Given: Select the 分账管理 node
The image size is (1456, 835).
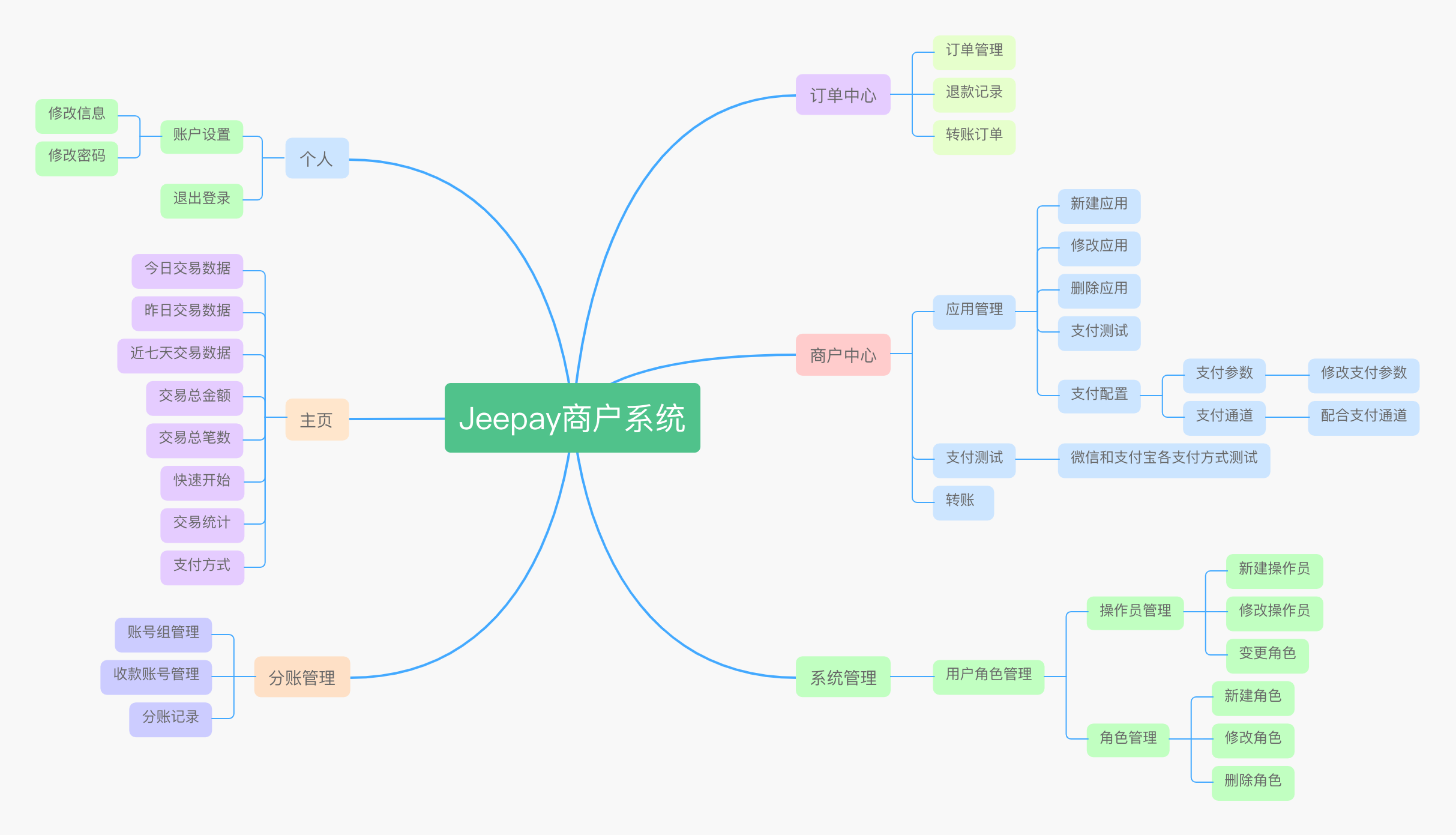Looking at the screenshot, I should (302, 677).
